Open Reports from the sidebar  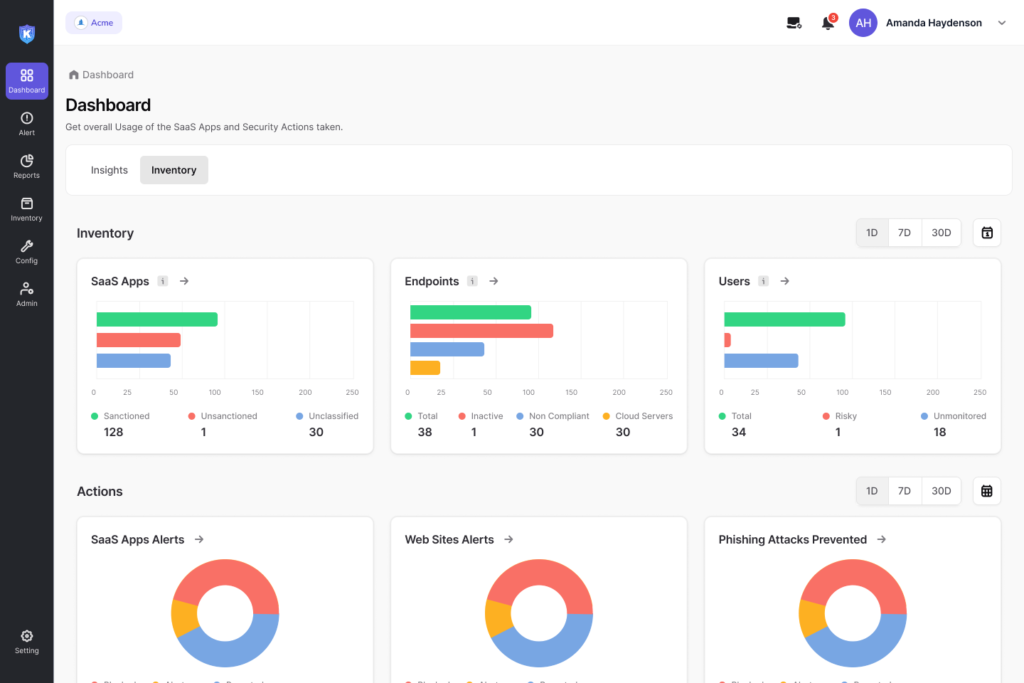click(26, 166)
